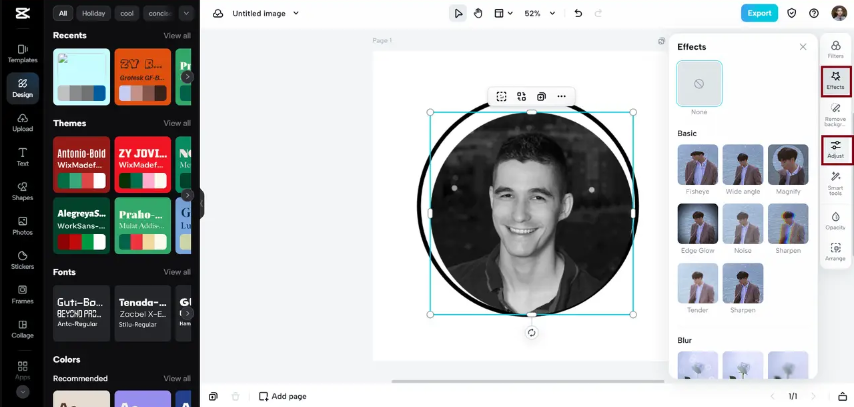854x407 pixels.
Task: Open the Text tool in sidebar
Action: 22,157
